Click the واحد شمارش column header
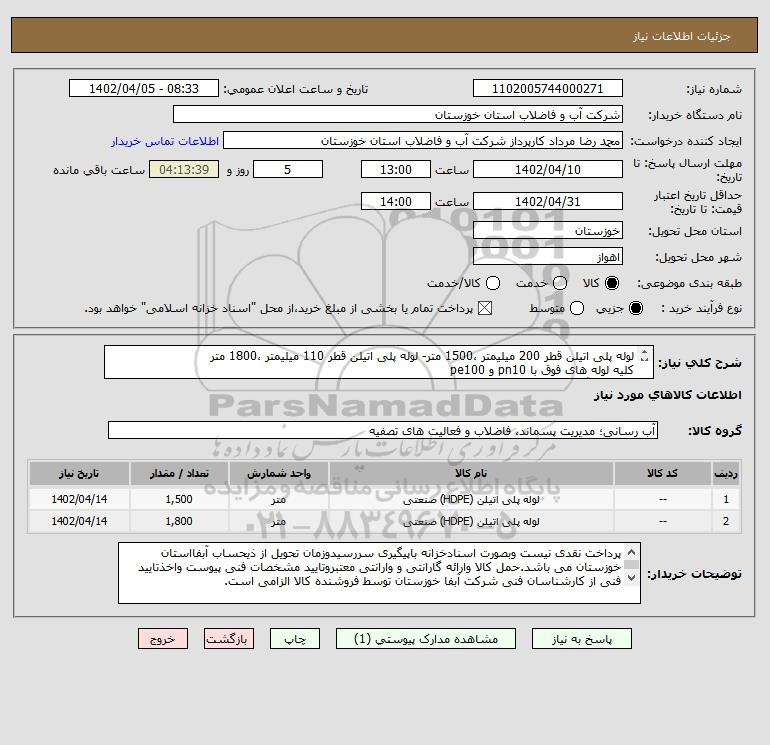770x745 pixels. coord(278,473)
